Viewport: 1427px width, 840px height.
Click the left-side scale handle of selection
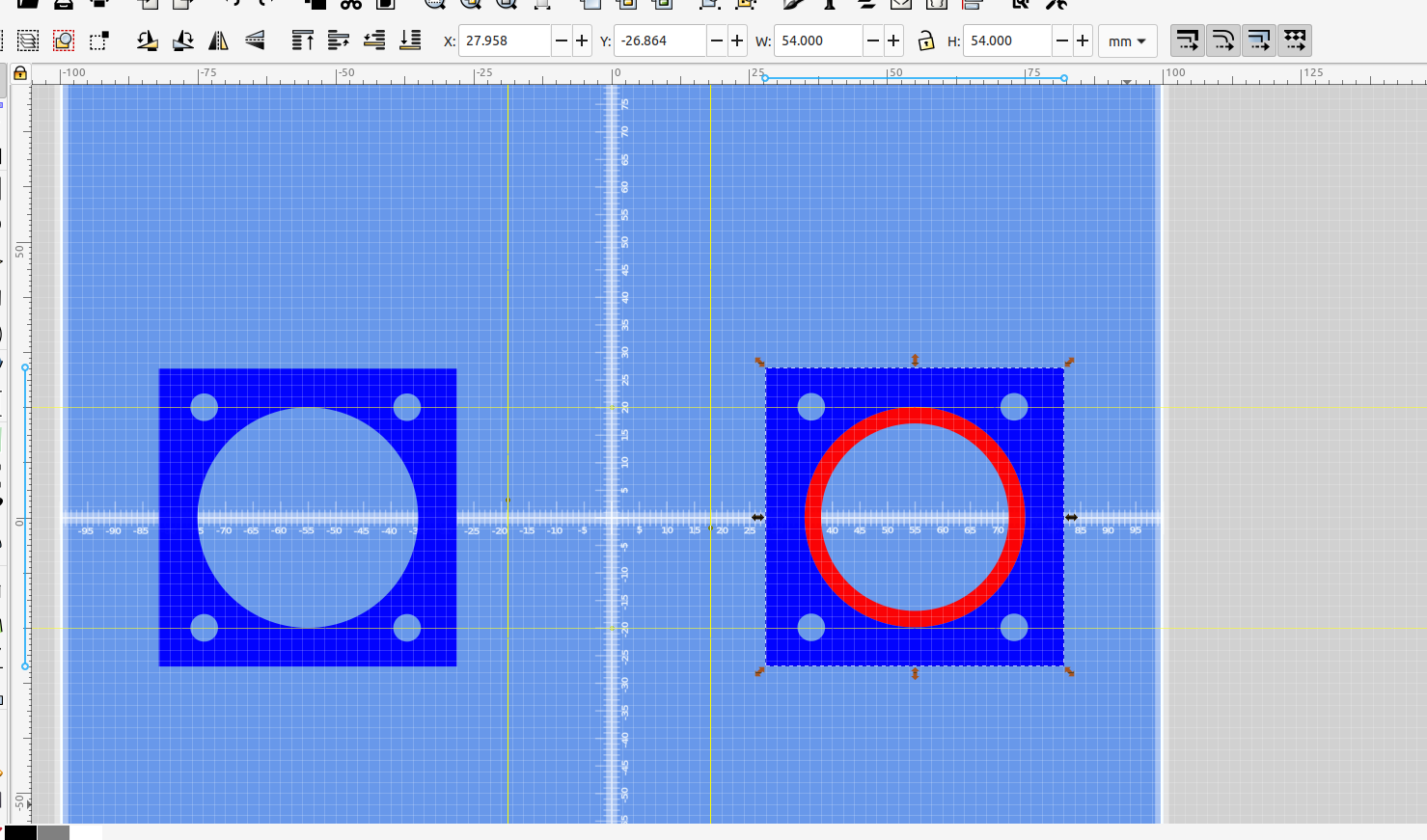[x=758, y=518]
